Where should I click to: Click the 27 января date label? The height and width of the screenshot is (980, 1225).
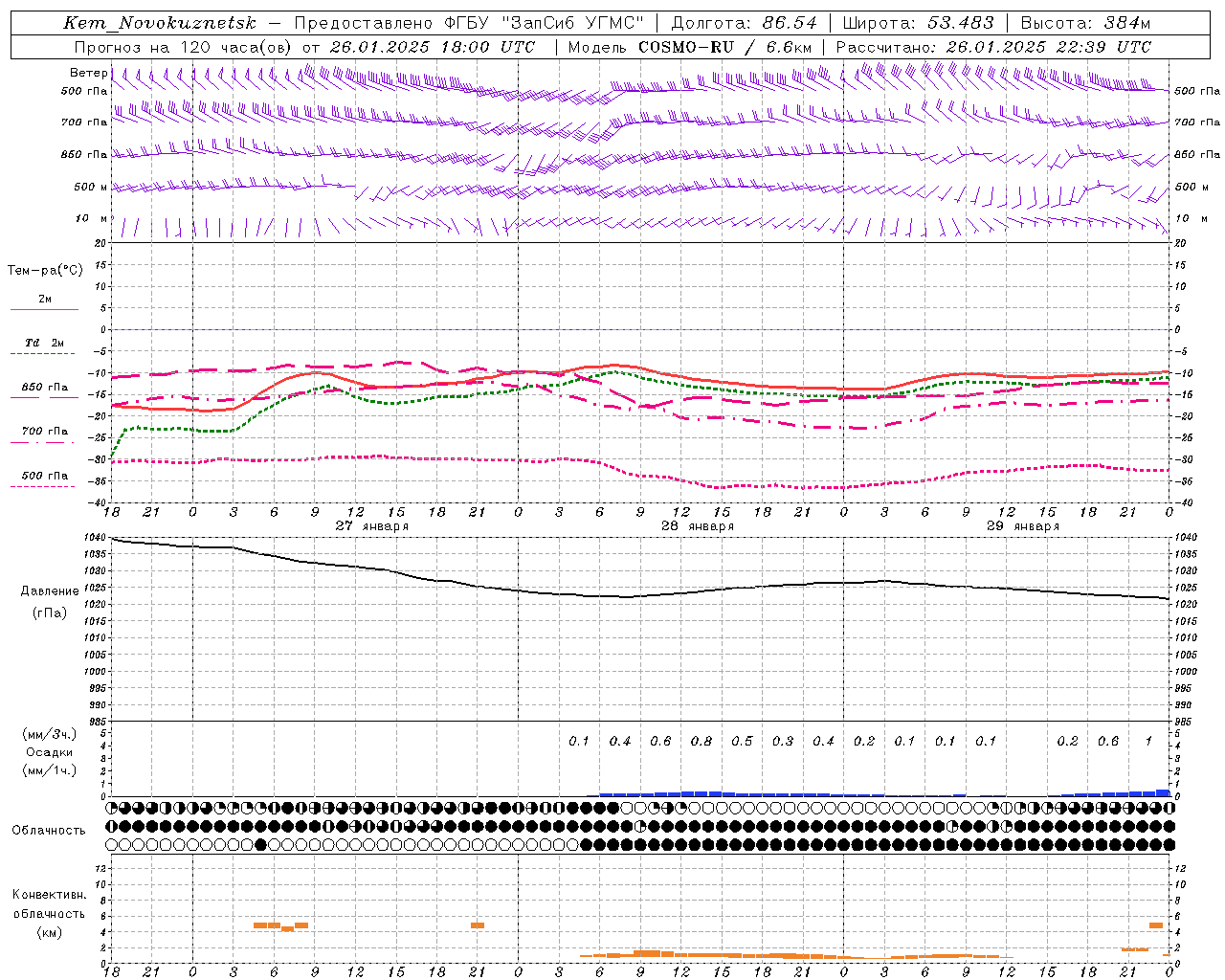pyautogui.click(x=371, y=526)
